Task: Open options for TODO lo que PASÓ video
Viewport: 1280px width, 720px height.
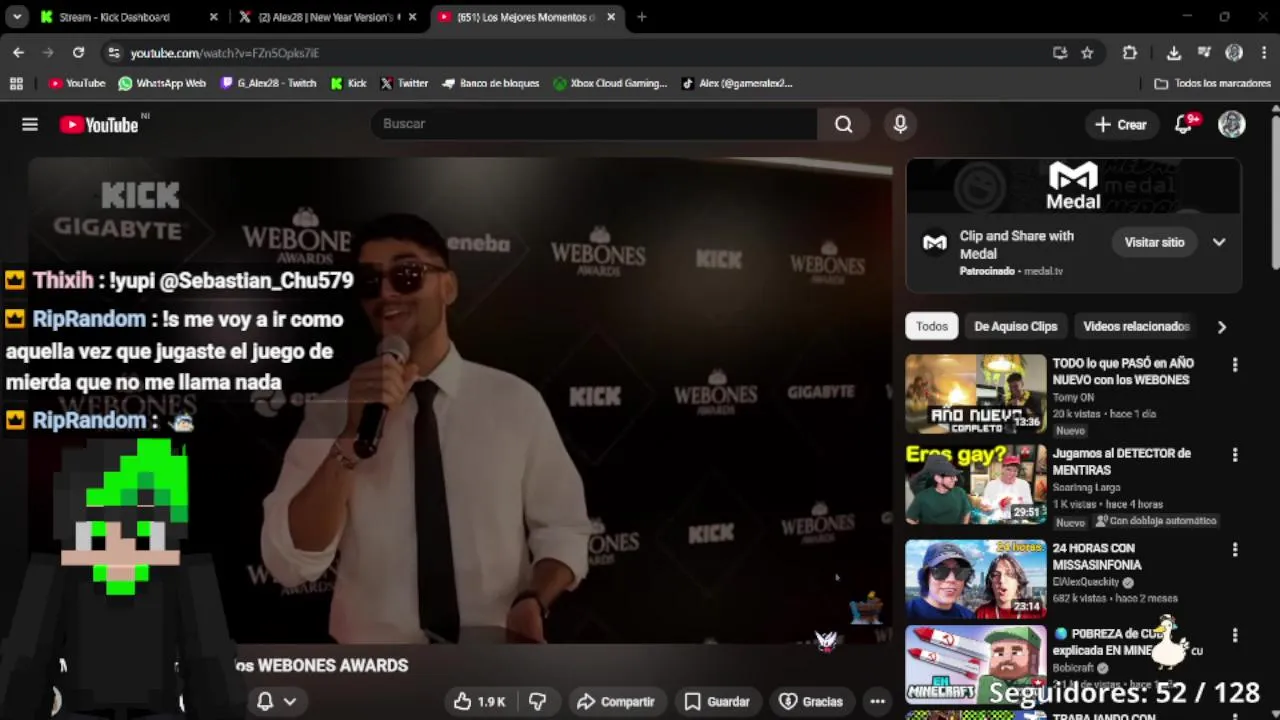Action: 1235,365
